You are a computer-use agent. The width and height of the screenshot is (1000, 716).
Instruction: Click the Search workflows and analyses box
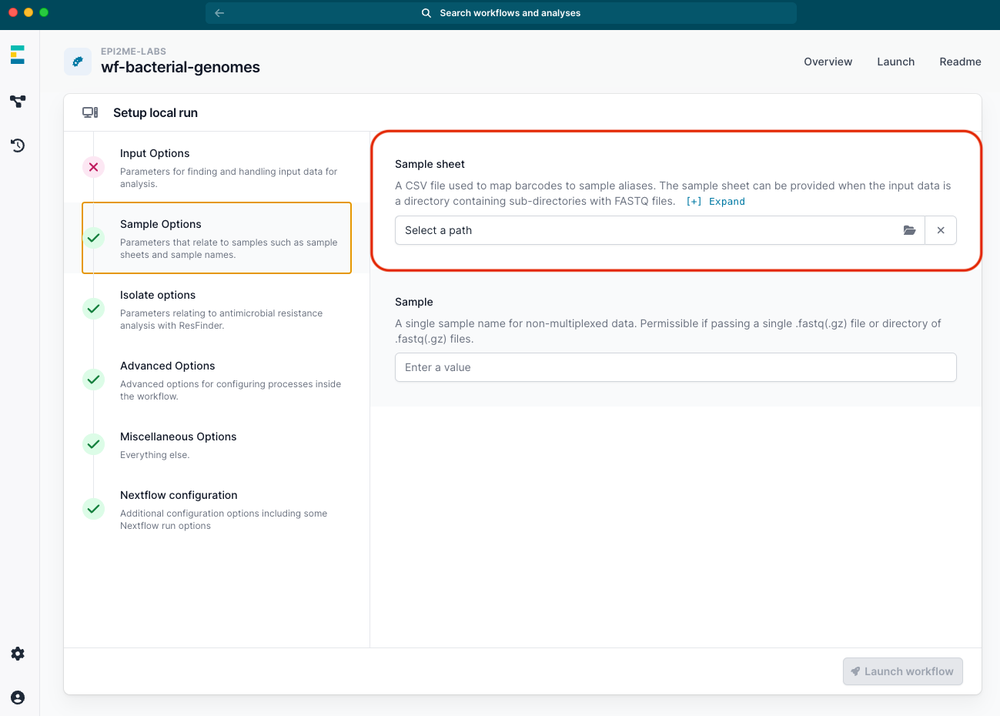point(501,13)
